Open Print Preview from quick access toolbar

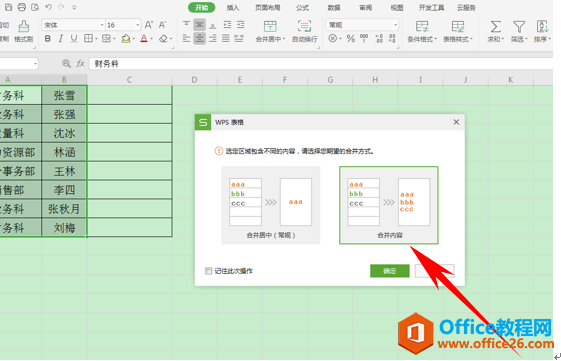click(x=35, y=7)
